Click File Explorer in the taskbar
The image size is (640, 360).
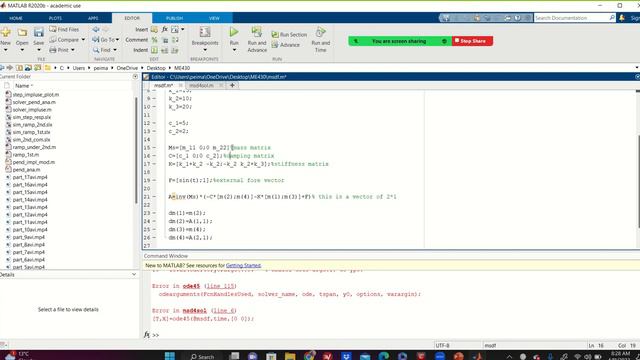[x=290, y=356]
